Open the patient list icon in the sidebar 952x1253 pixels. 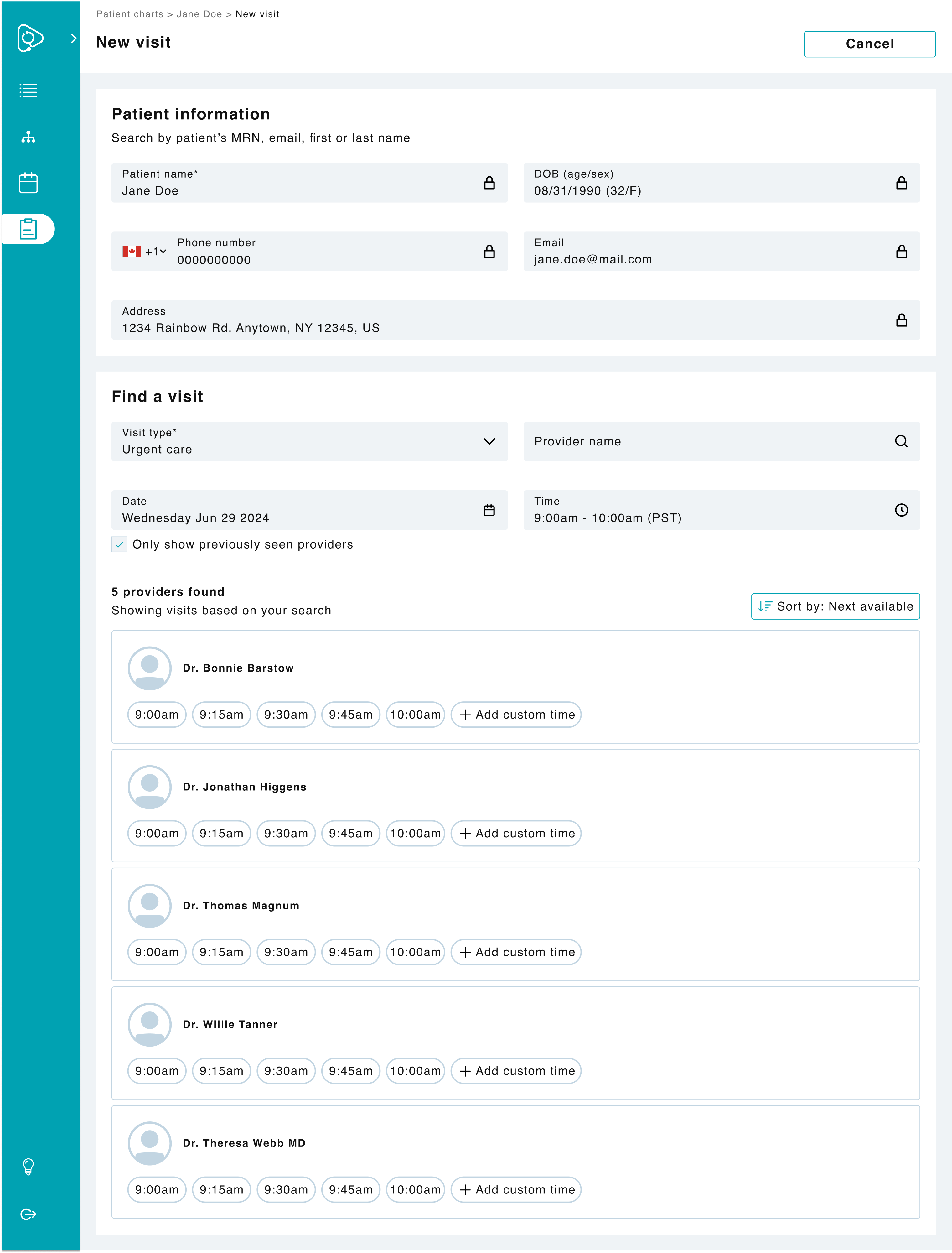tap(28, 90)
